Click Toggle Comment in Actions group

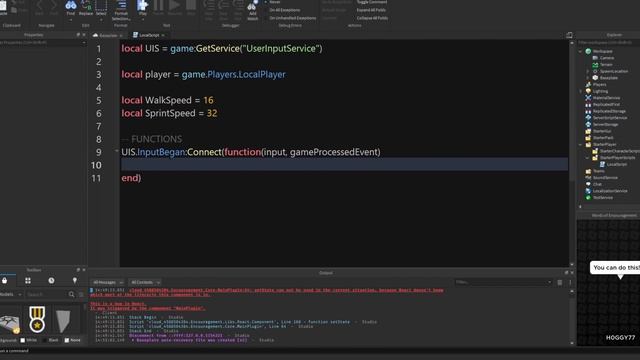371,2
